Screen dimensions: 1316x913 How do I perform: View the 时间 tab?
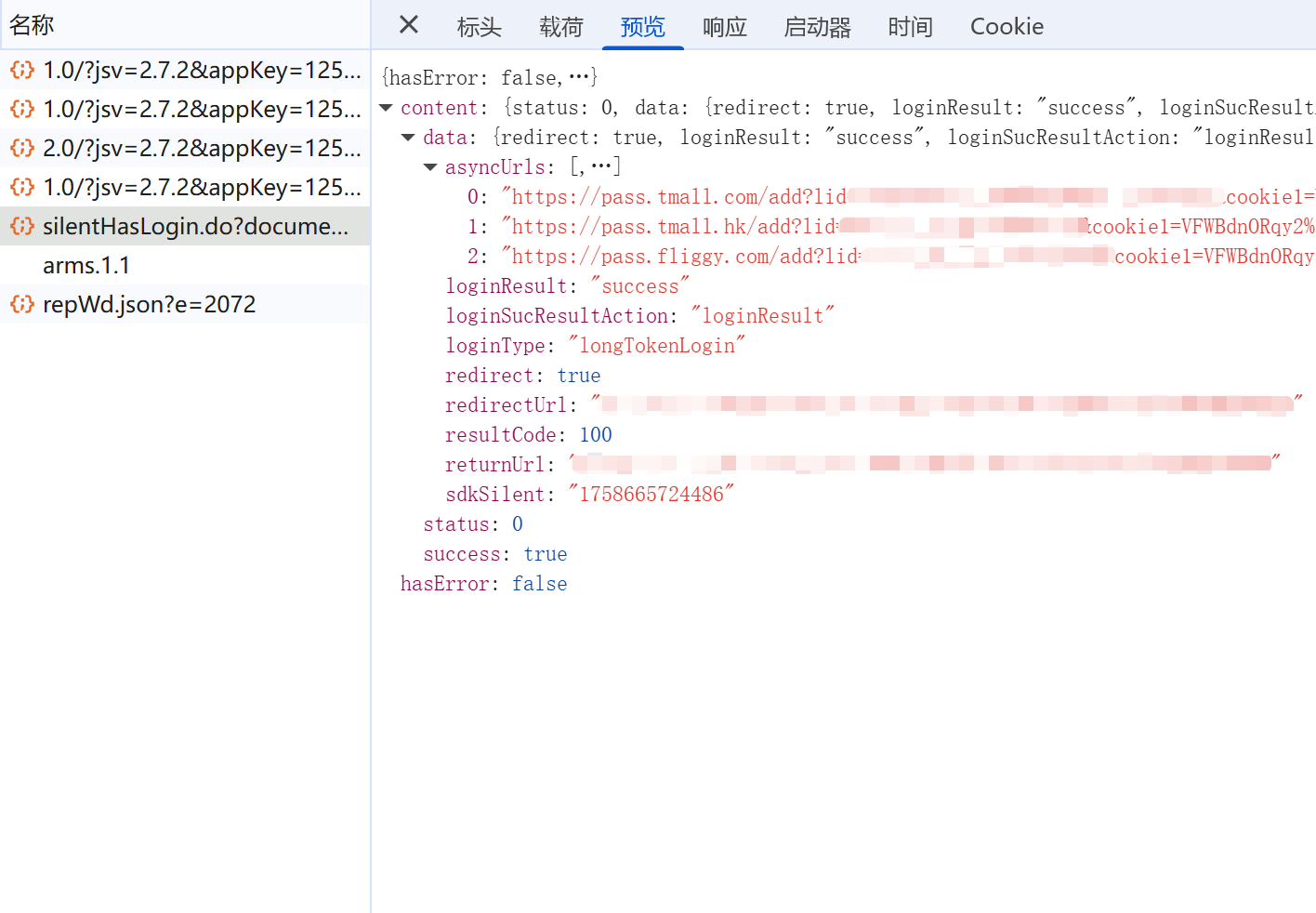(909, 27)
